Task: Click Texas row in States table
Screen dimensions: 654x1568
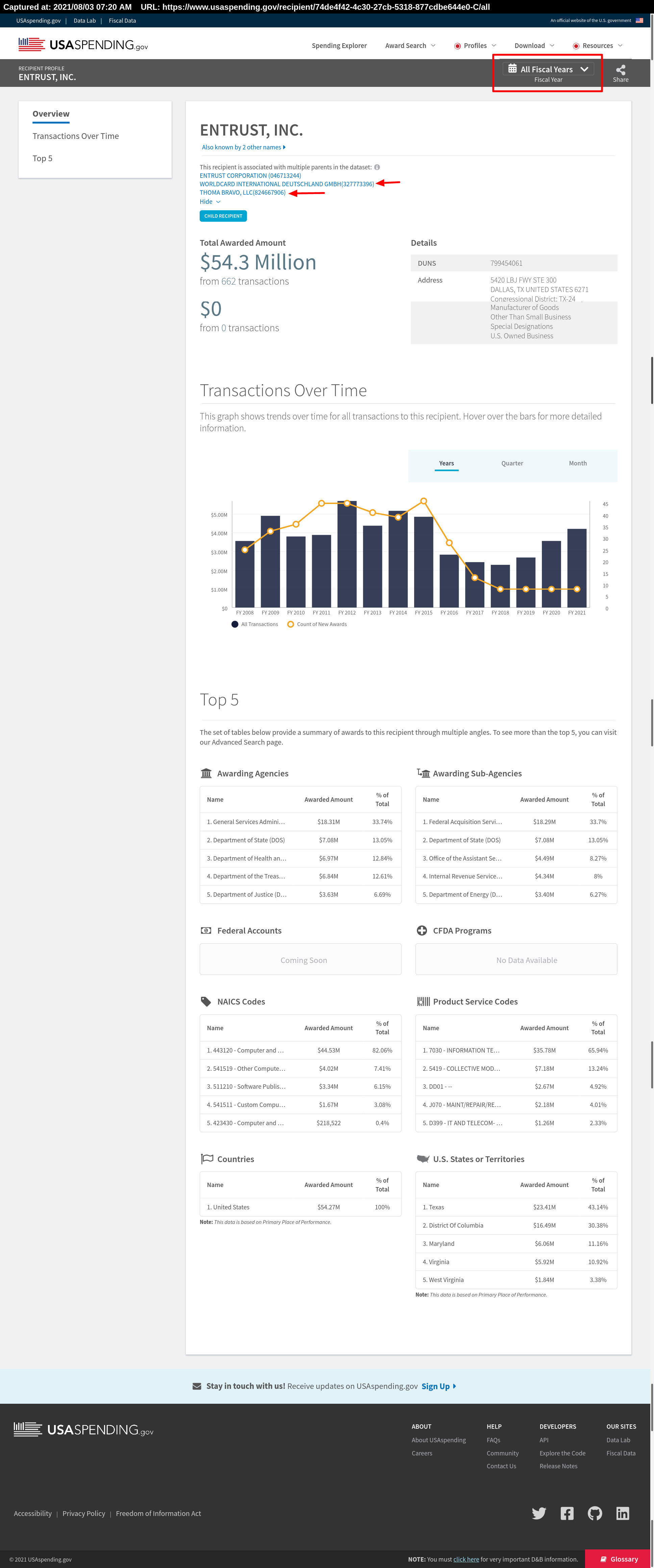Action: point(516,1207)
